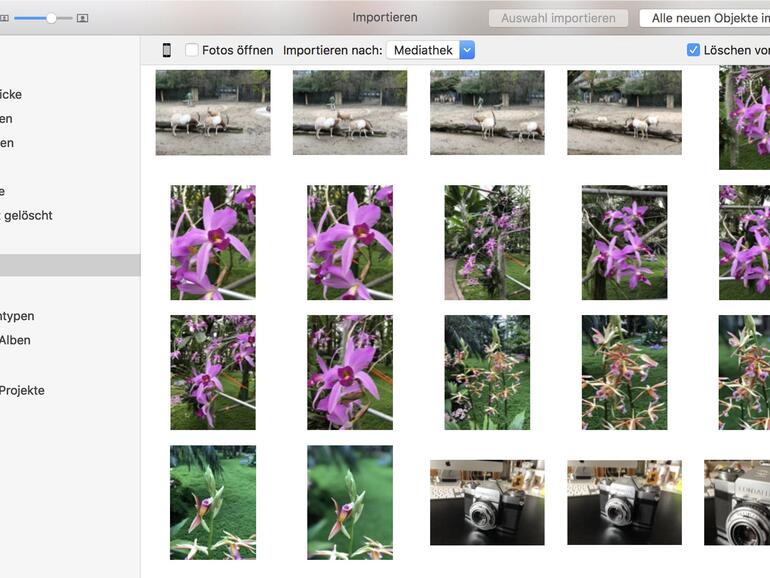Select second purple orchid photo in third row
This screenshot has height=578, width=770.
[x=350, y=373]
